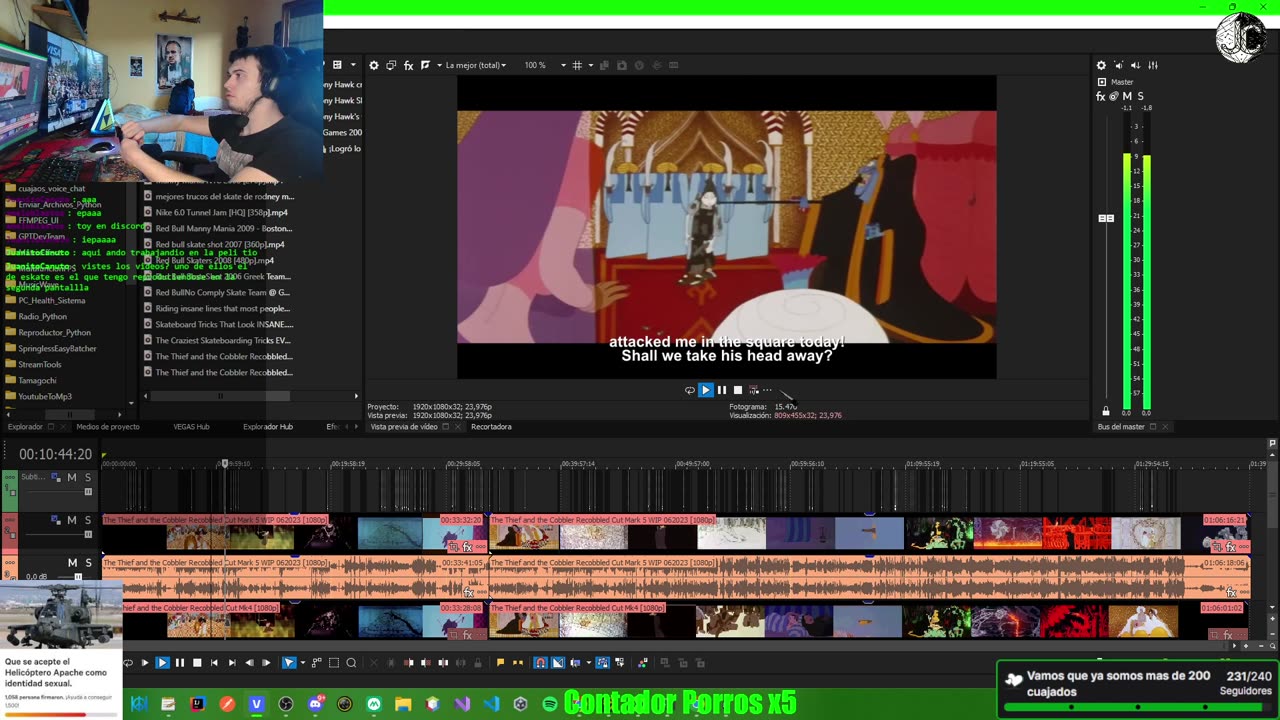Expand the edit tool dropdown arrow
The image size is (1280, 720).
coord(302,664)
